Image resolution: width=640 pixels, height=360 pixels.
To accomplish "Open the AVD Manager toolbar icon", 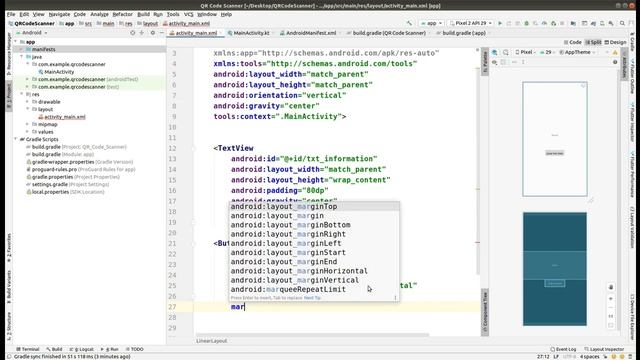I will pos(602,23).
